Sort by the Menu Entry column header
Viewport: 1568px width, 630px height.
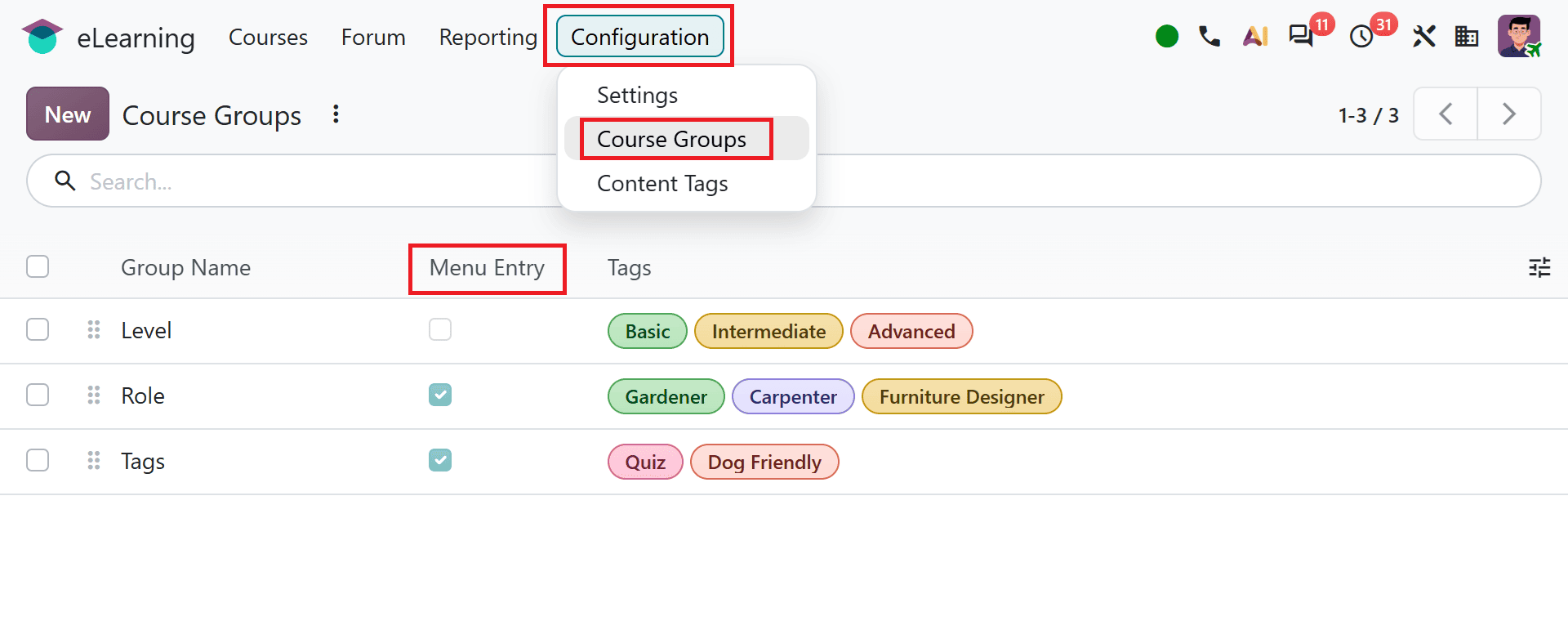click(487, 268)
